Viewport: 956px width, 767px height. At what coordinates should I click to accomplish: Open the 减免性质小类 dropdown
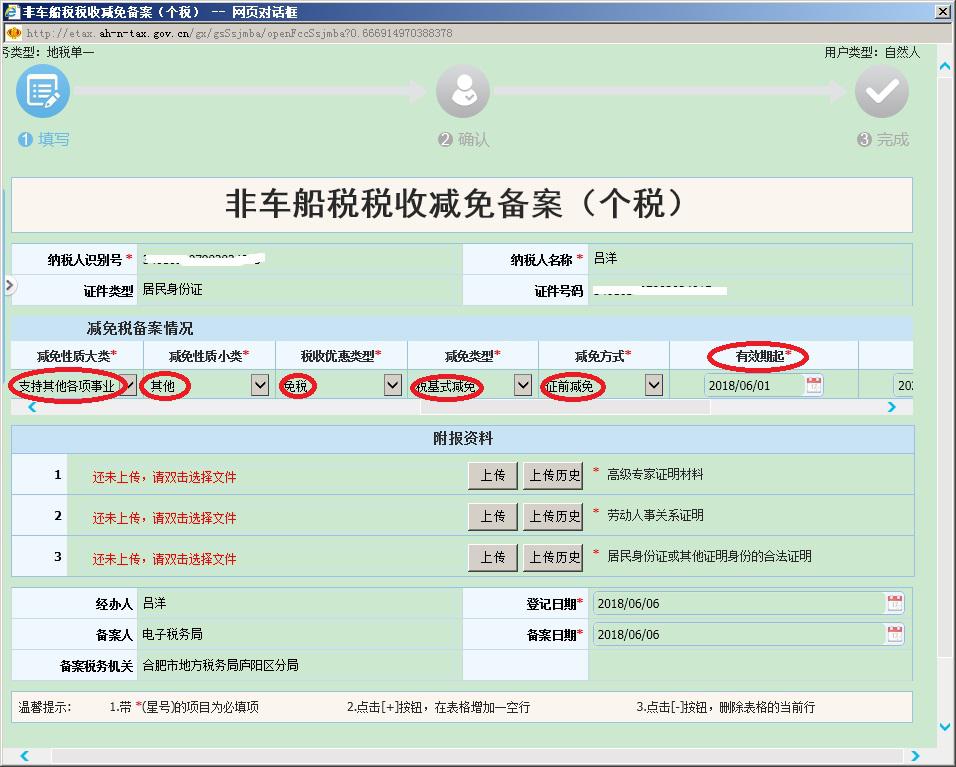[x=260, y=385]
